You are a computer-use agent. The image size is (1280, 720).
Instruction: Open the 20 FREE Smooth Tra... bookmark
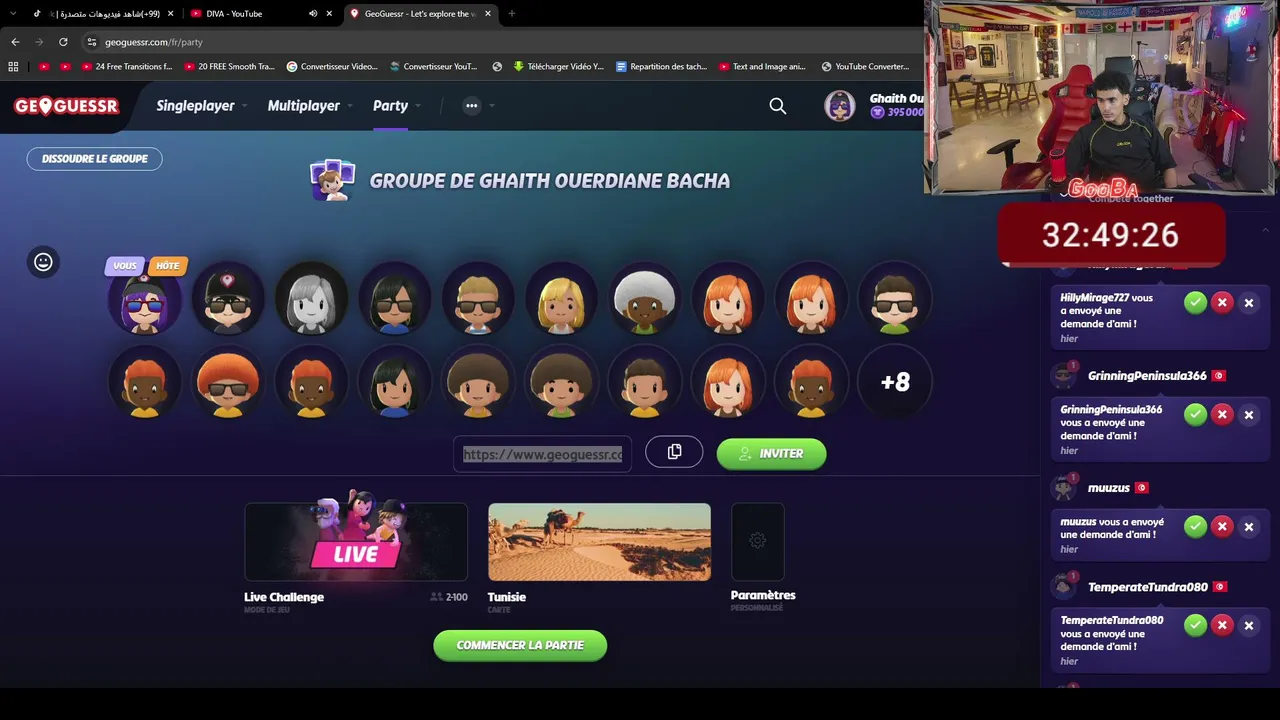[x=229, y=67]
